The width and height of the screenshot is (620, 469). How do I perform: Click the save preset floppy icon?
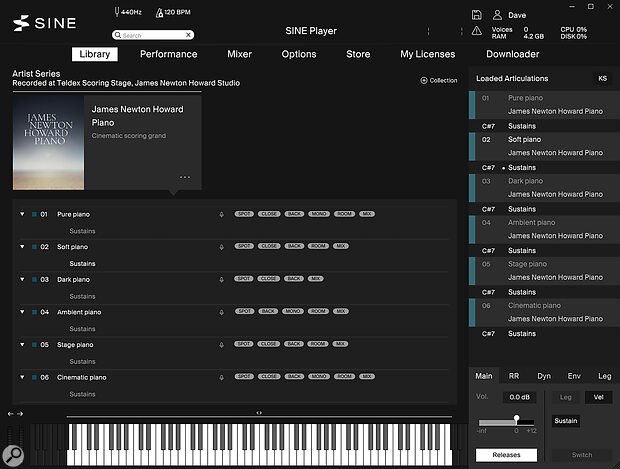[x=476, y=15]
